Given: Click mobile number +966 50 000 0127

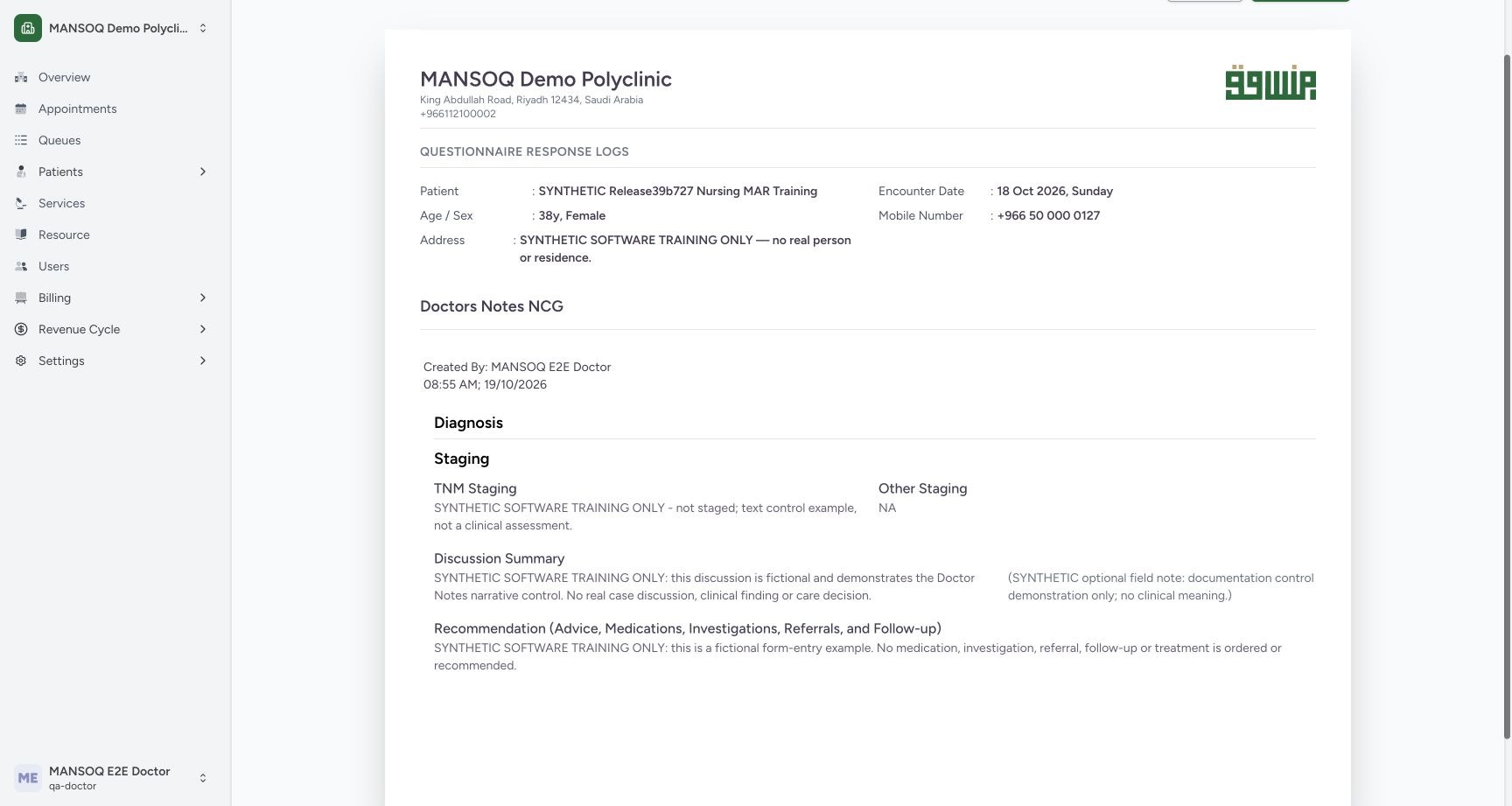Looking at the screenshot, I should point(1048,216).
